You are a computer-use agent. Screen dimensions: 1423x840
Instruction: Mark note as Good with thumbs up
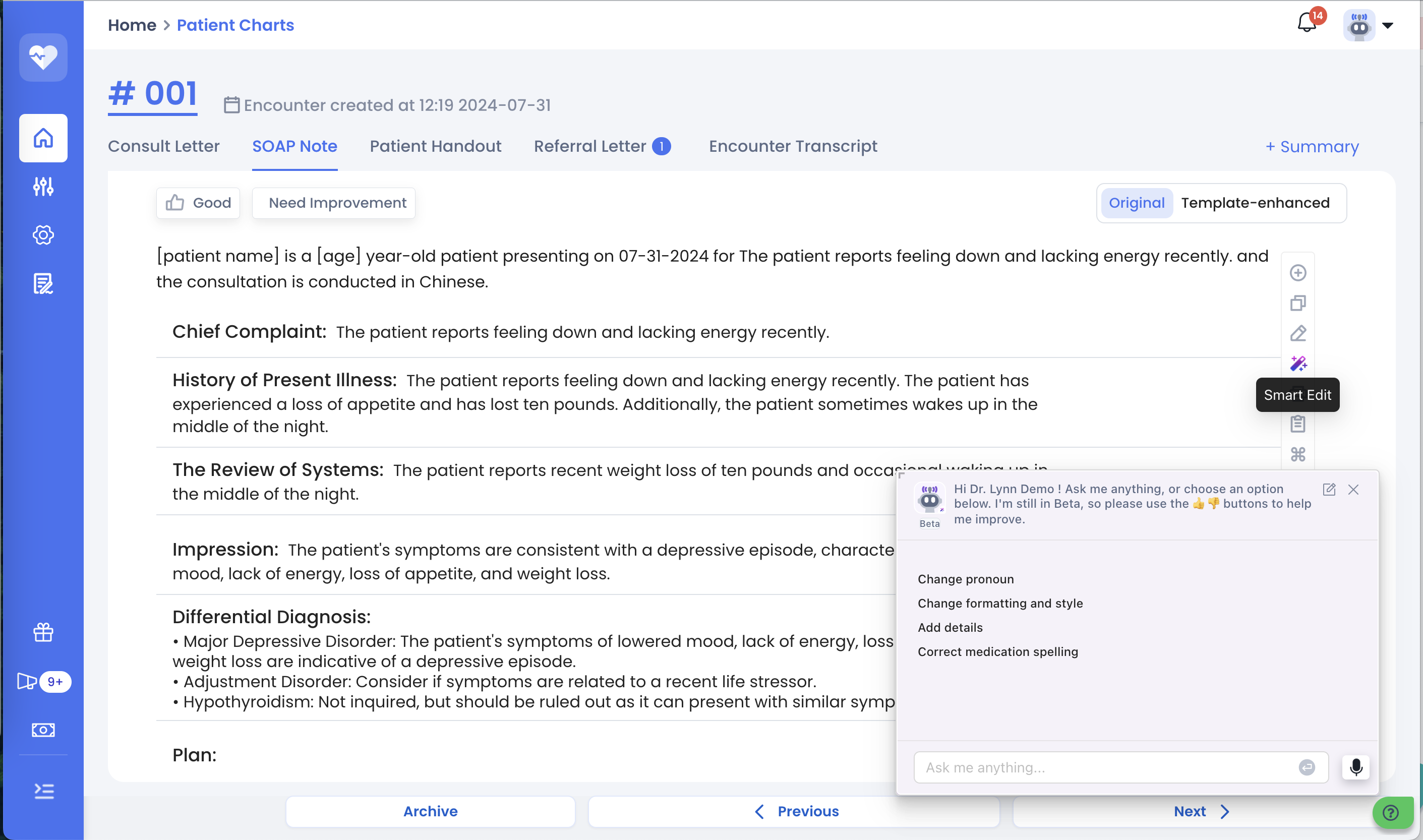pyautogui.click(x=198, y=203)
